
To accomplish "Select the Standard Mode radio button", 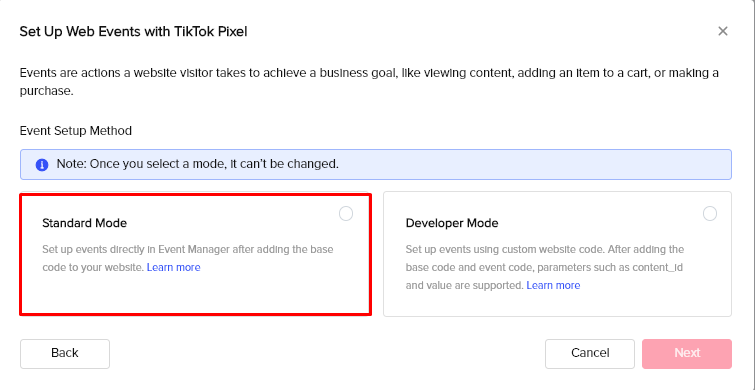I will tap(346, 213).
